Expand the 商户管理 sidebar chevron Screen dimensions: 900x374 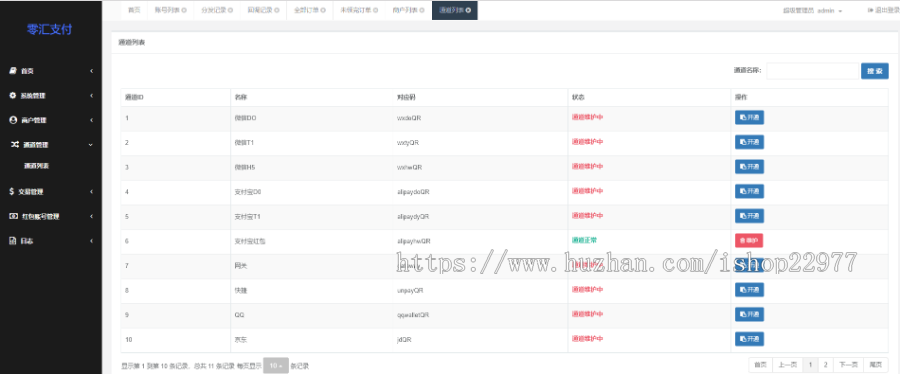91,120
